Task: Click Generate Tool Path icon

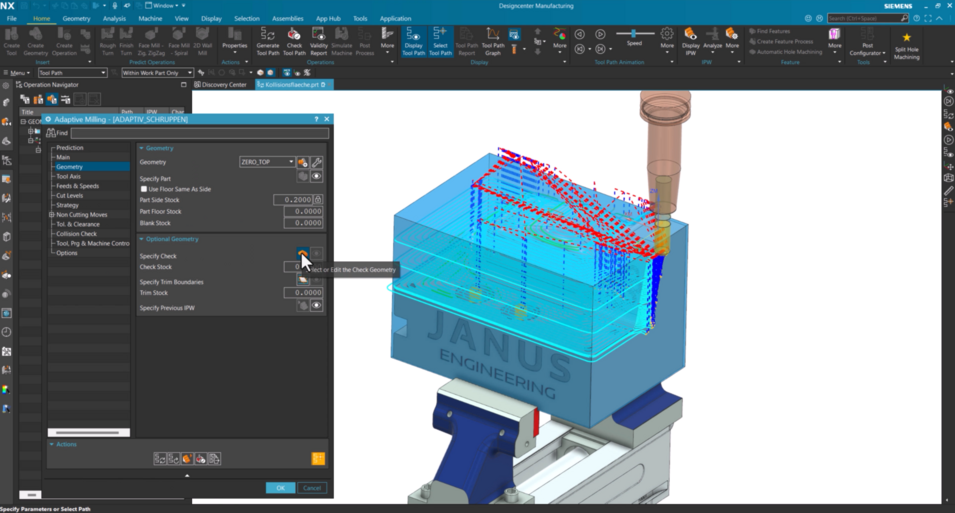Action: click(267, 41)
